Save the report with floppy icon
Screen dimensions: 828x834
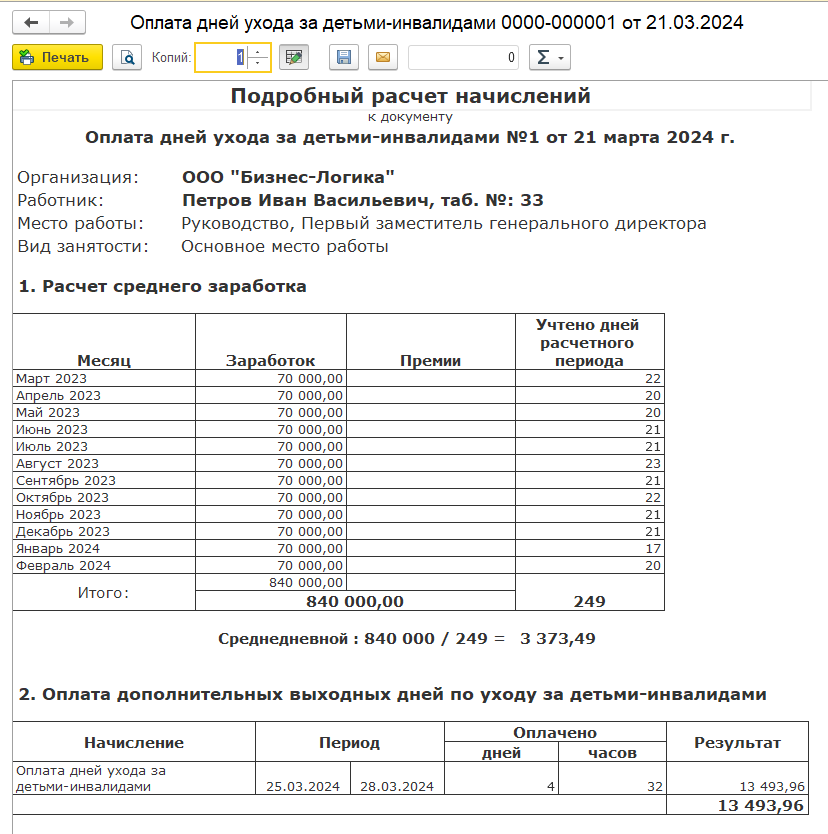[x=344, y=57]
